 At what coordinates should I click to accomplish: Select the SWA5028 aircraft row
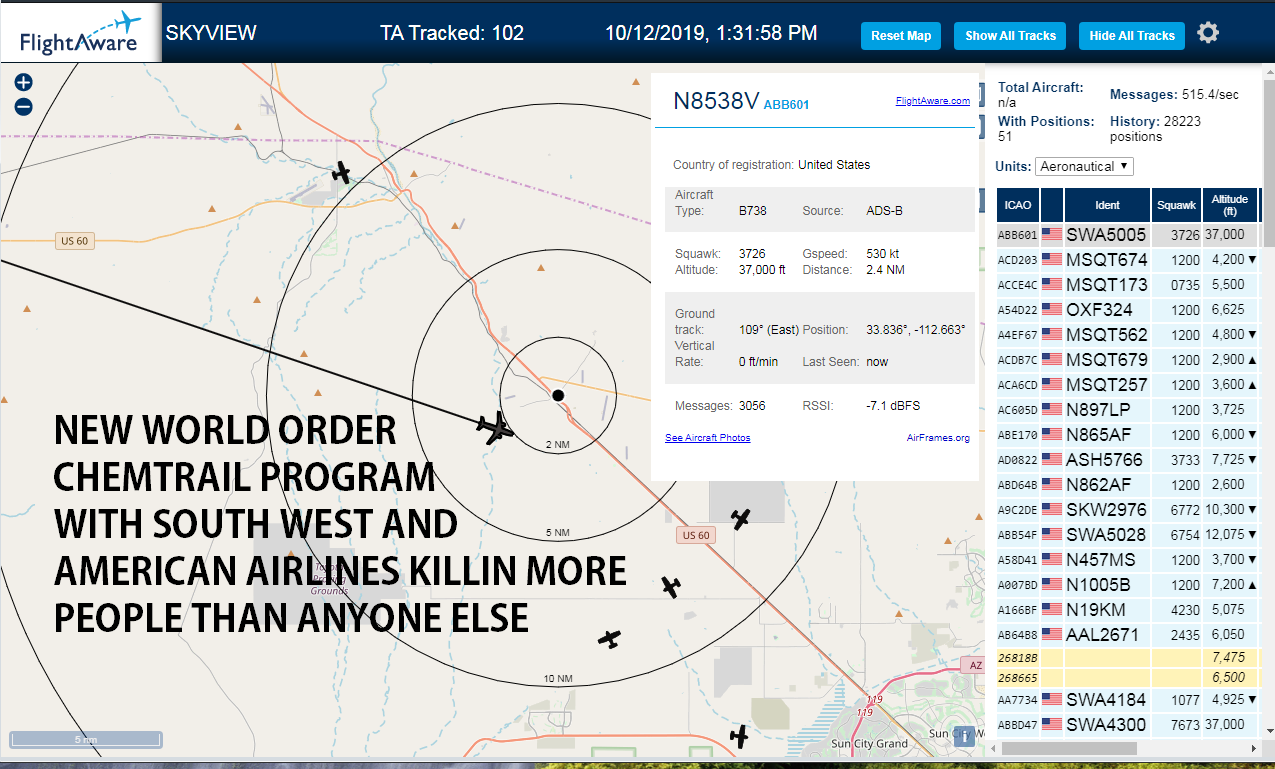coord(1127,534)
